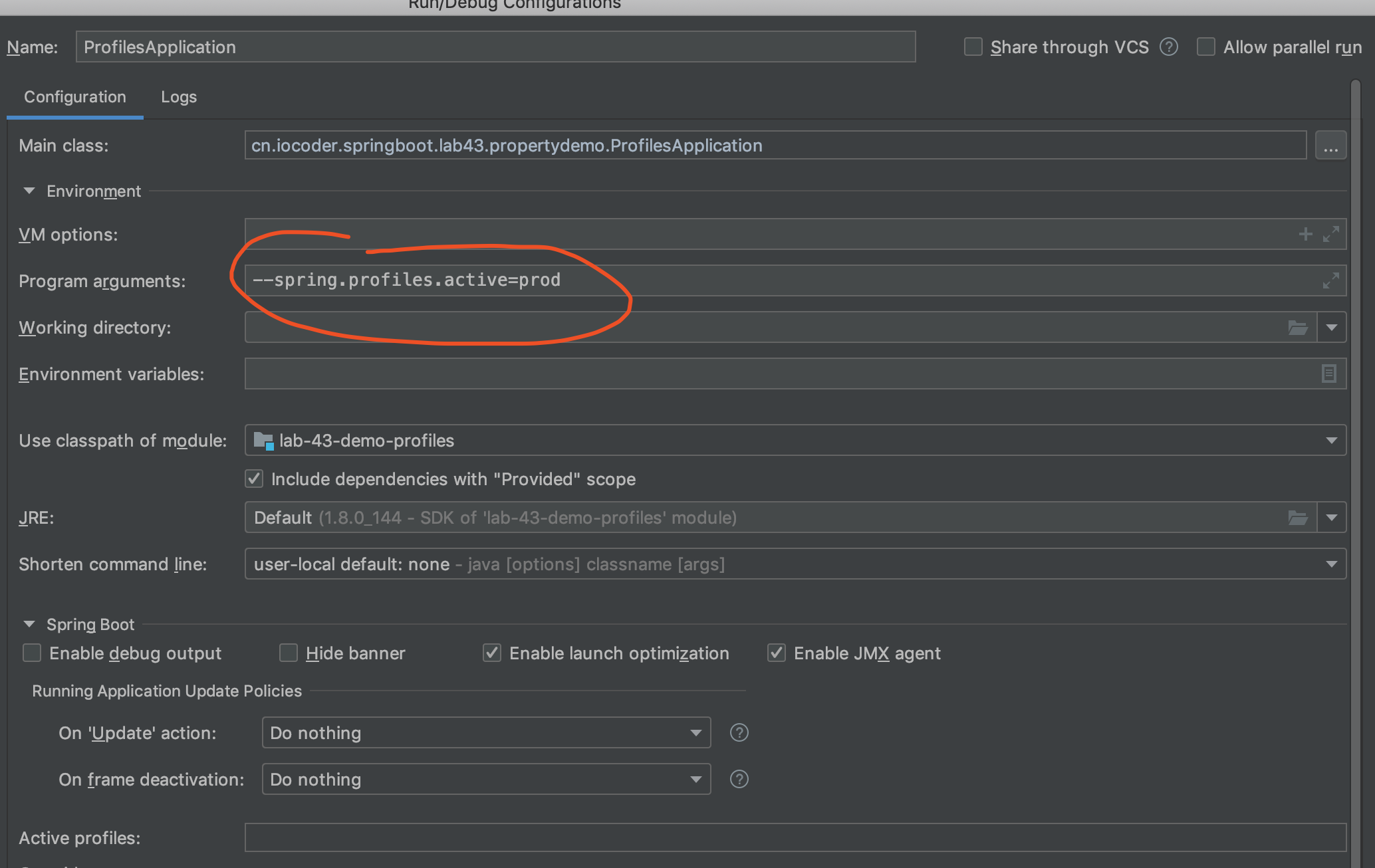Screen dimensions: 1375x868
Task: Click the plus icon in VM options
Action: coord(1305,234)
